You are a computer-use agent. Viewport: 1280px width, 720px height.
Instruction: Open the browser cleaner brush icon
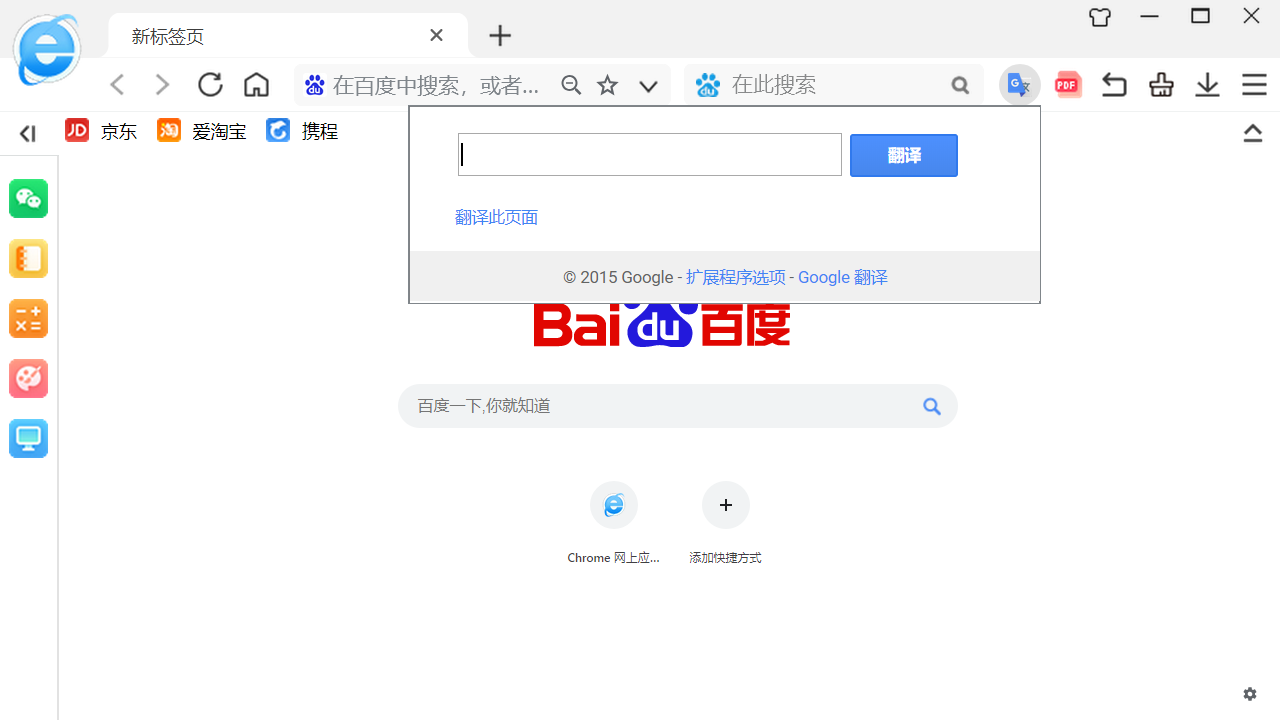pyautogui.click(x=1160, y=85)
